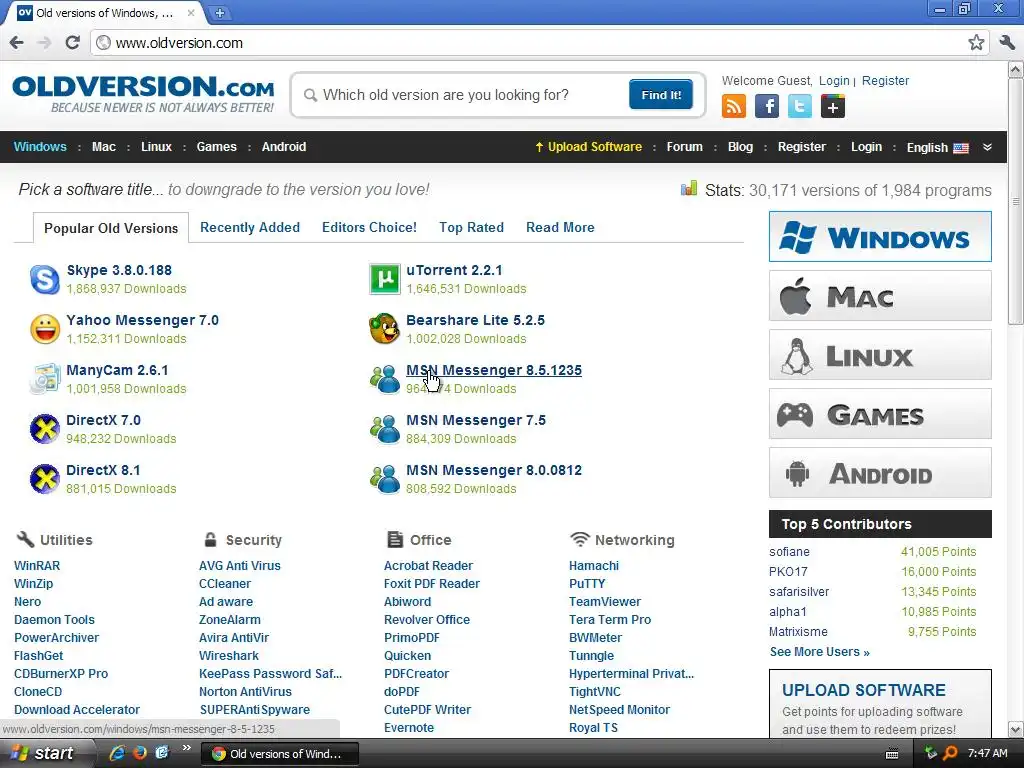1024x768 pixels.
Task: Open the Facebook icon link
Action: [x=767, y=106]
